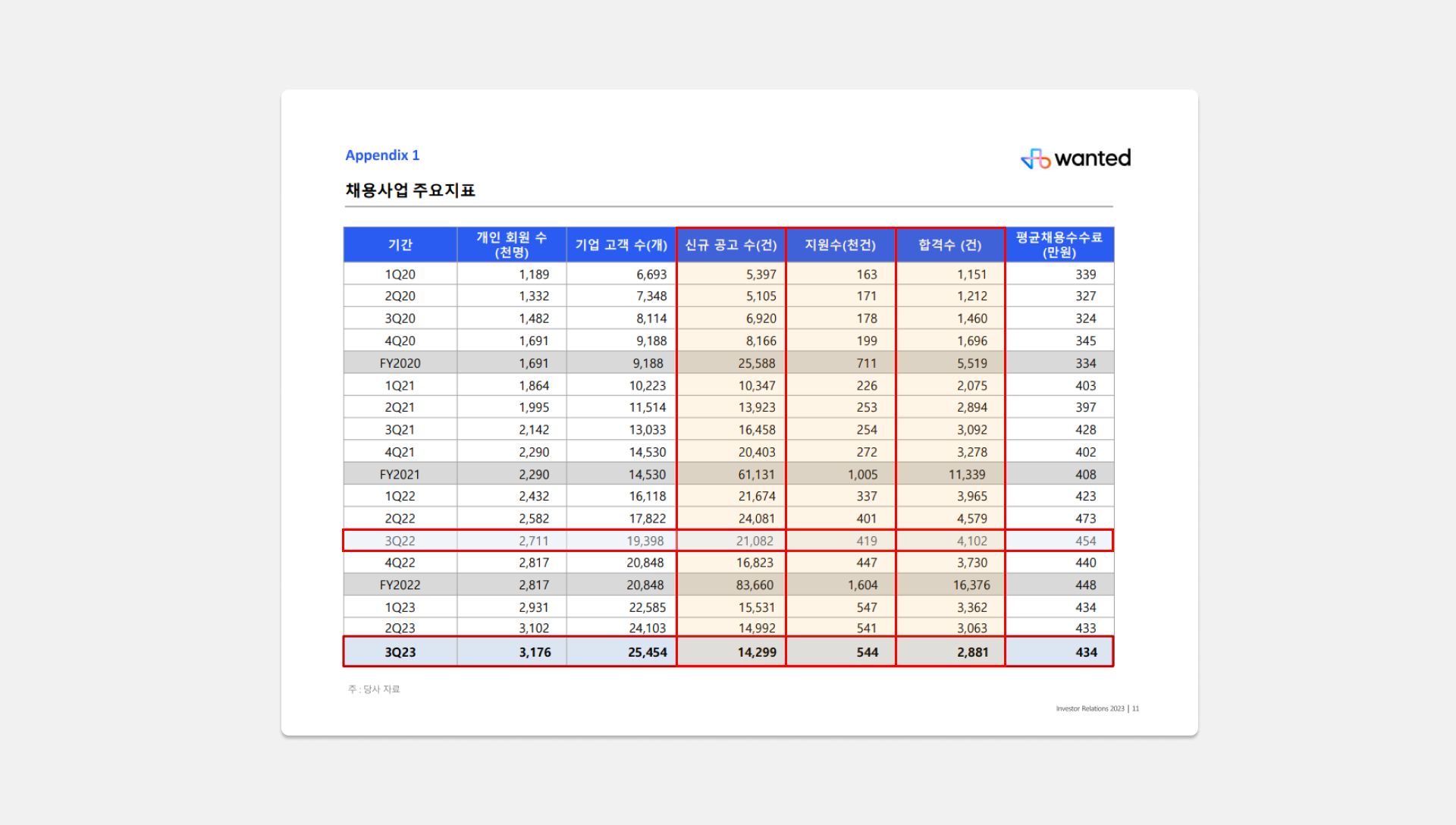Click the value '3,063' in 2Q23 row
Image resolution: width=1456 pixels, height=825 pixels.
(972, 629)
